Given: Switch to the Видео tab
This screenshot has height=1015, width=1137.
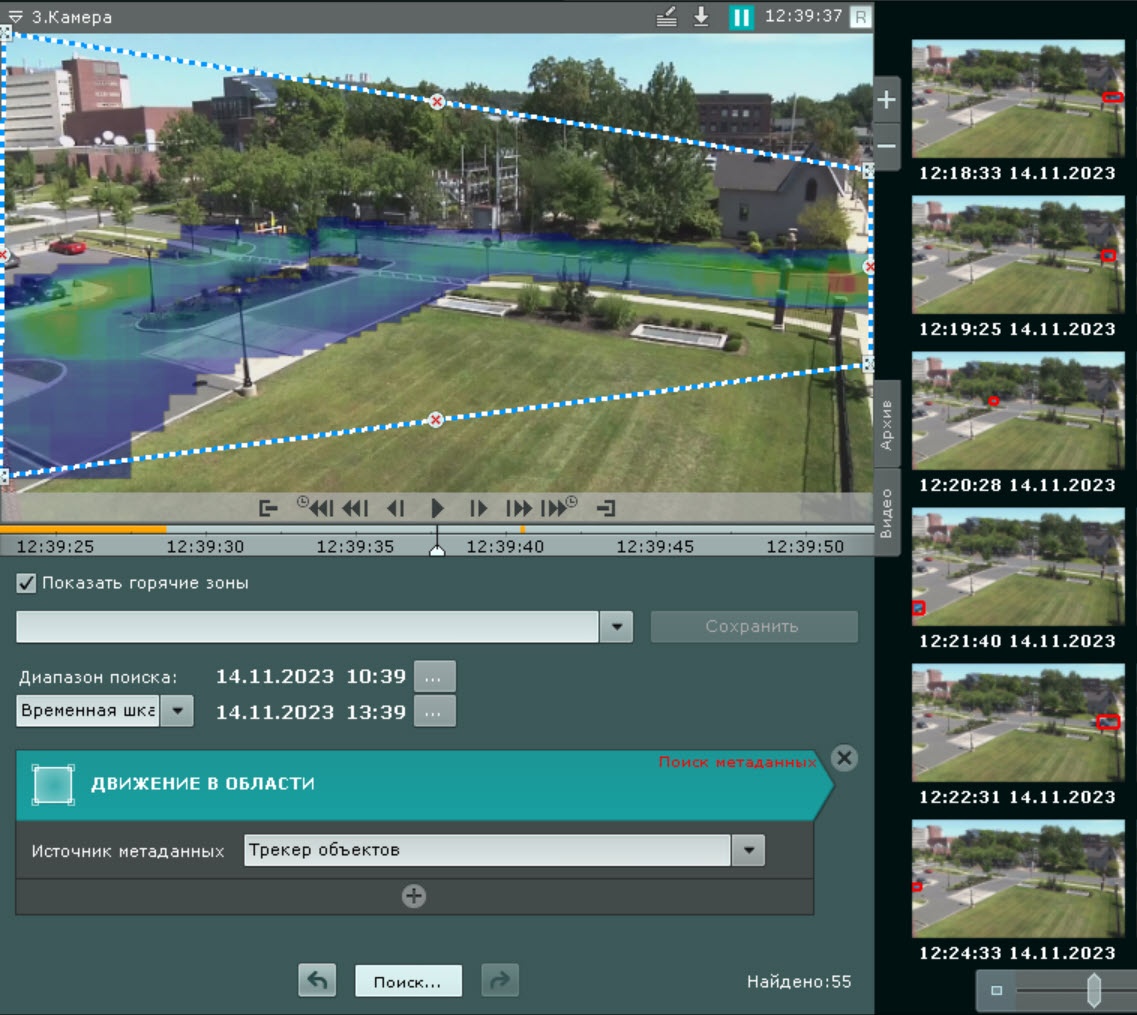Looking at the screenshot, I should click(x=887, y=514).
